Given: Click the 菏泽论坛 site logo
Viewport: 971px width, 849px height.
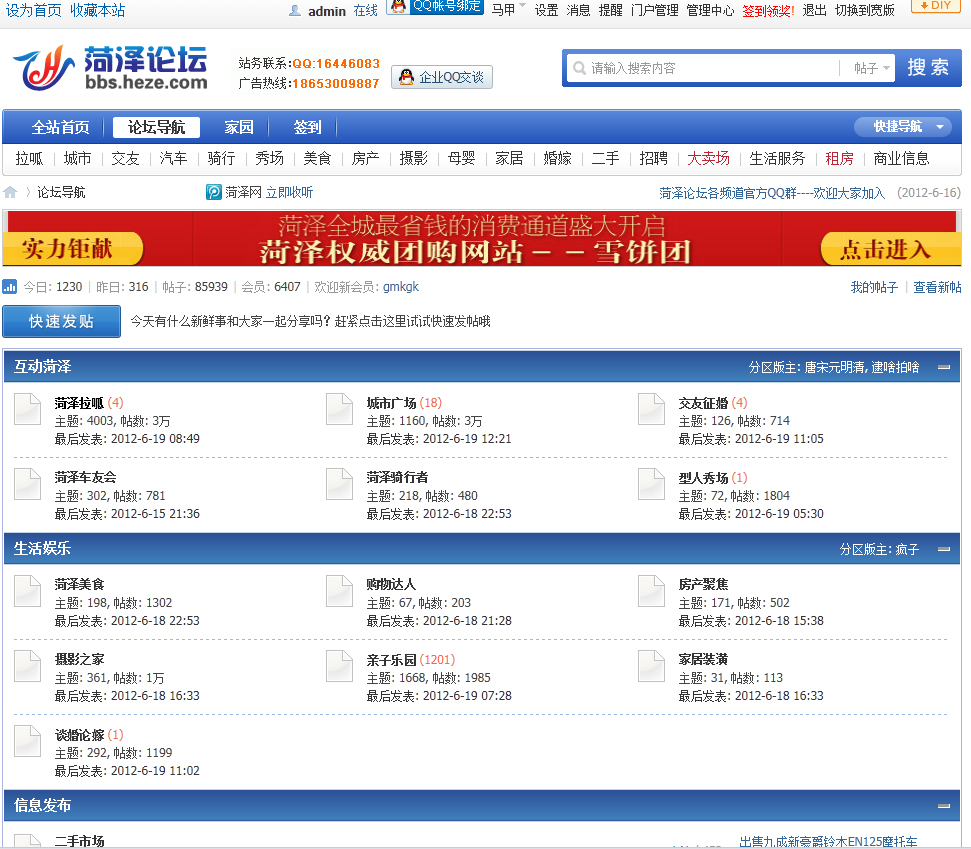Looking at the screenshot, I should coord(110,67).
